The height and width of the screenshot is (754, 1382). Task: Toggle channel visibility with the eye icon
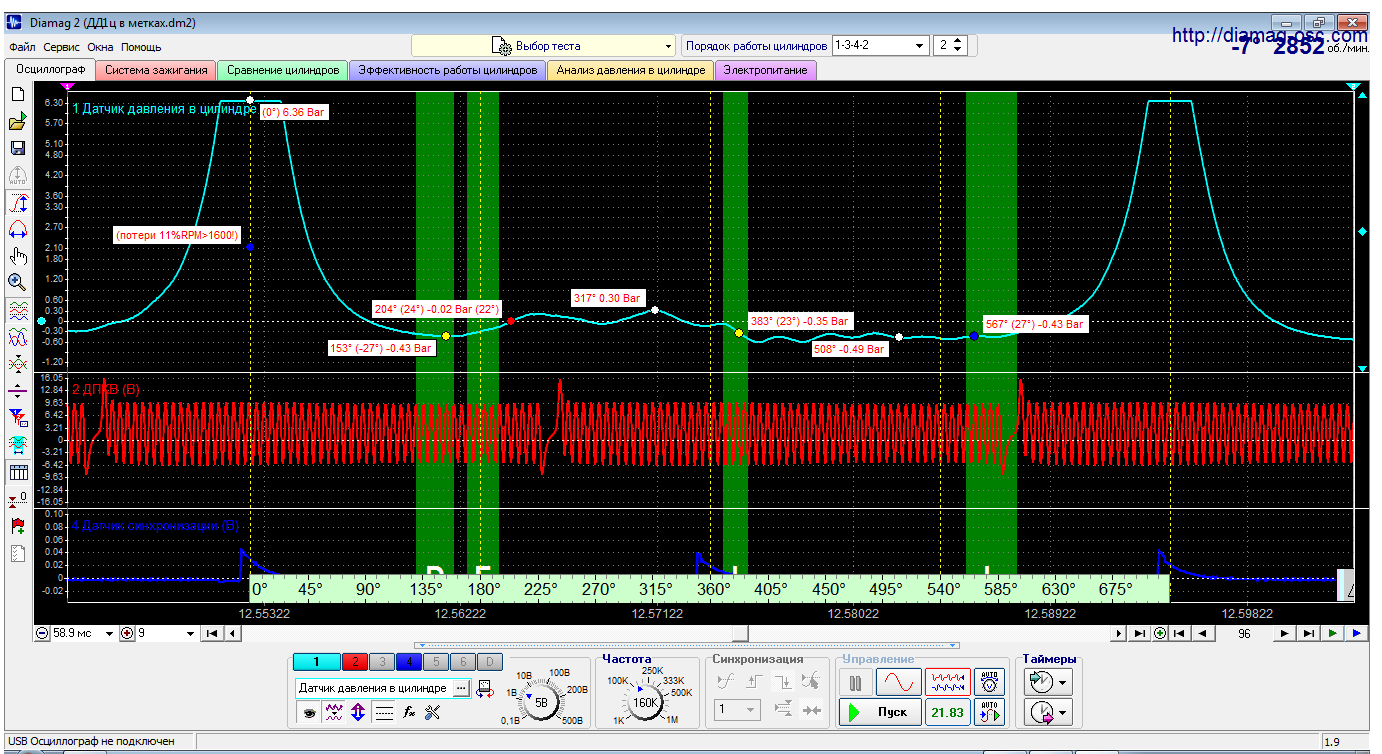(x=310, y=712)
